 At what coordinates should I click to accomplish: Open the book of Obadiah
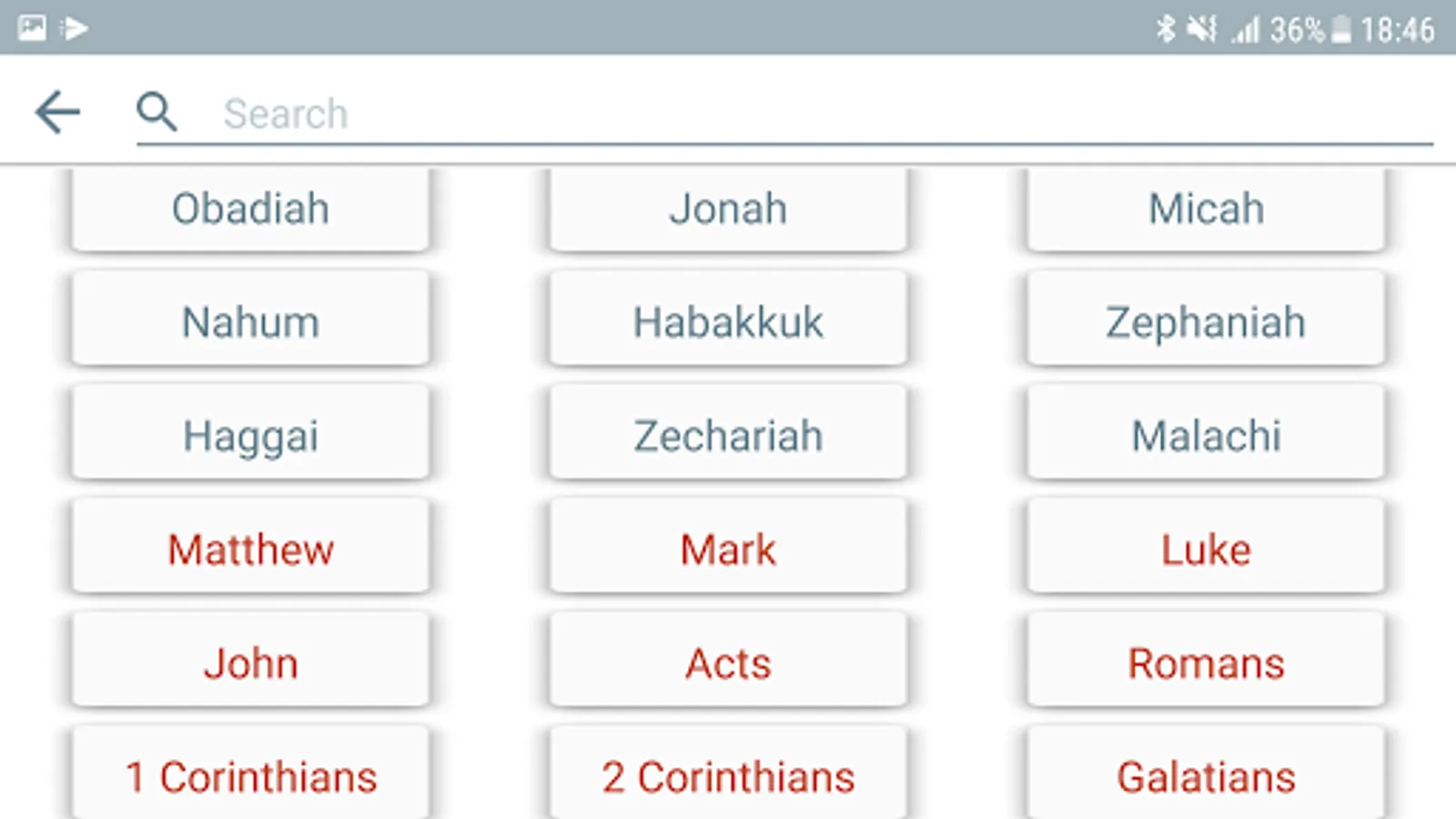point(250,208)
